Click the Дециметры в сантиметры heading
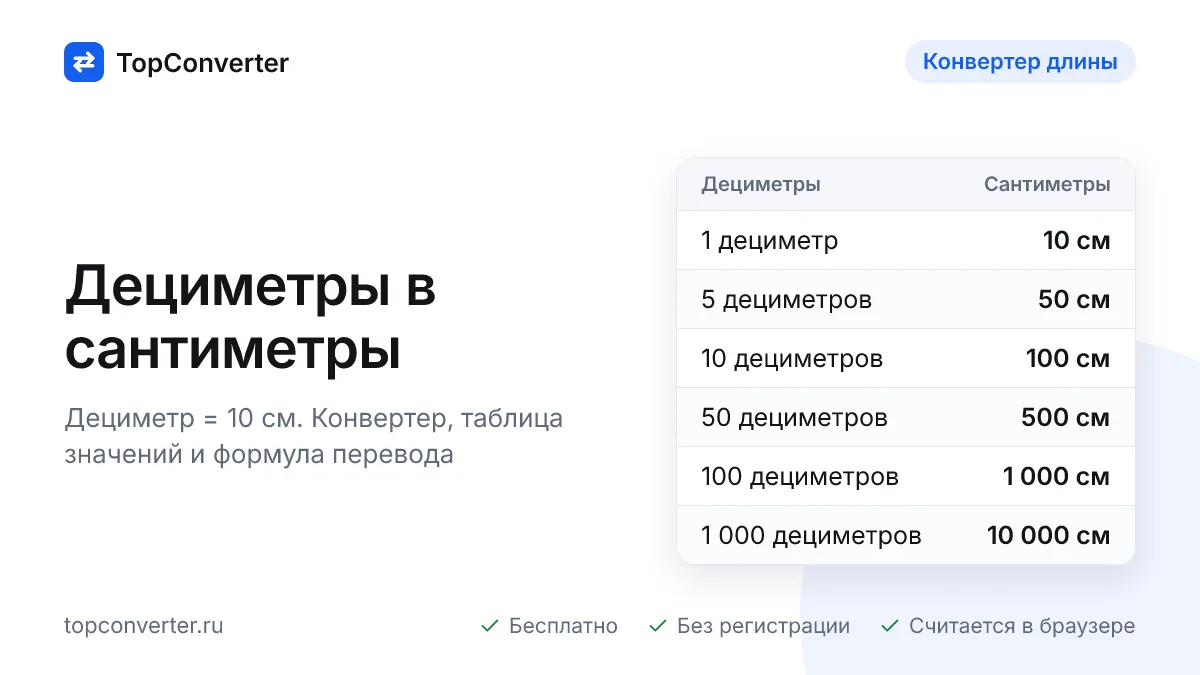The width and height of the screenshot is (1200, 675). [251, 319]
